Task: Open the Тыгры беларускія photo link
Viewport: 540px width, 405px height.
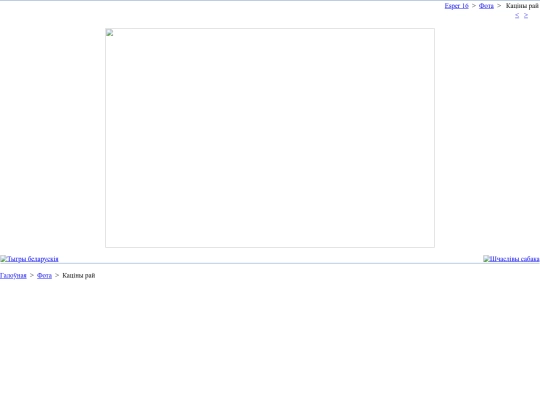Action: point(29,259)
